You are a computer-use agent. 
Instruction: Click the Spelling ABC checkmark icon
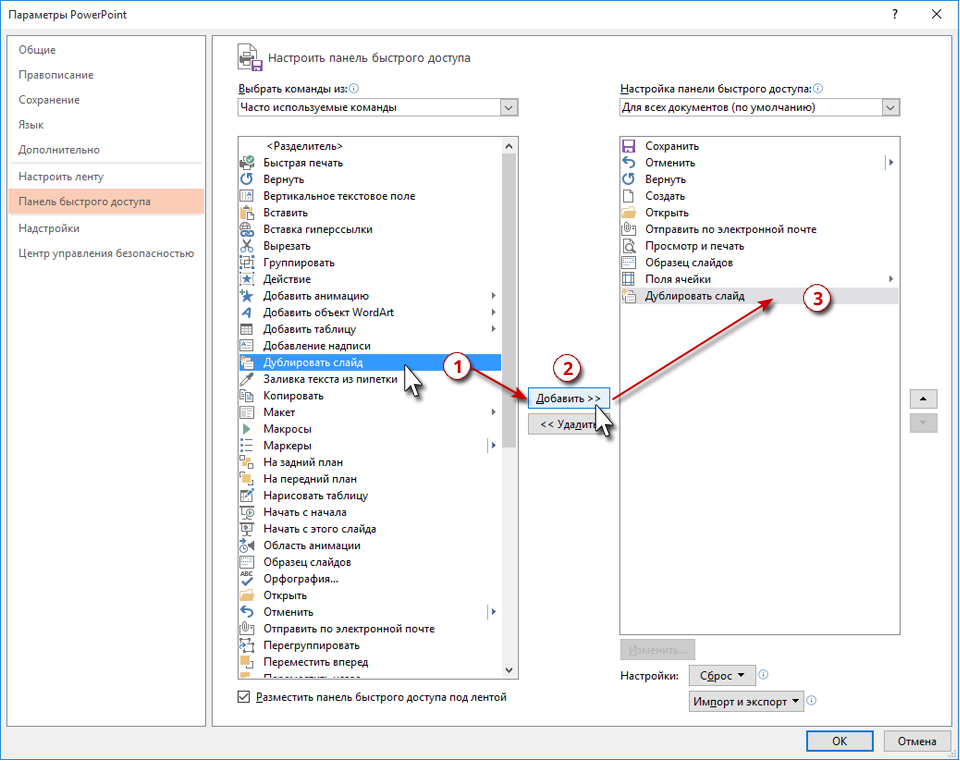pyautogui.click(x=247, y=579)
